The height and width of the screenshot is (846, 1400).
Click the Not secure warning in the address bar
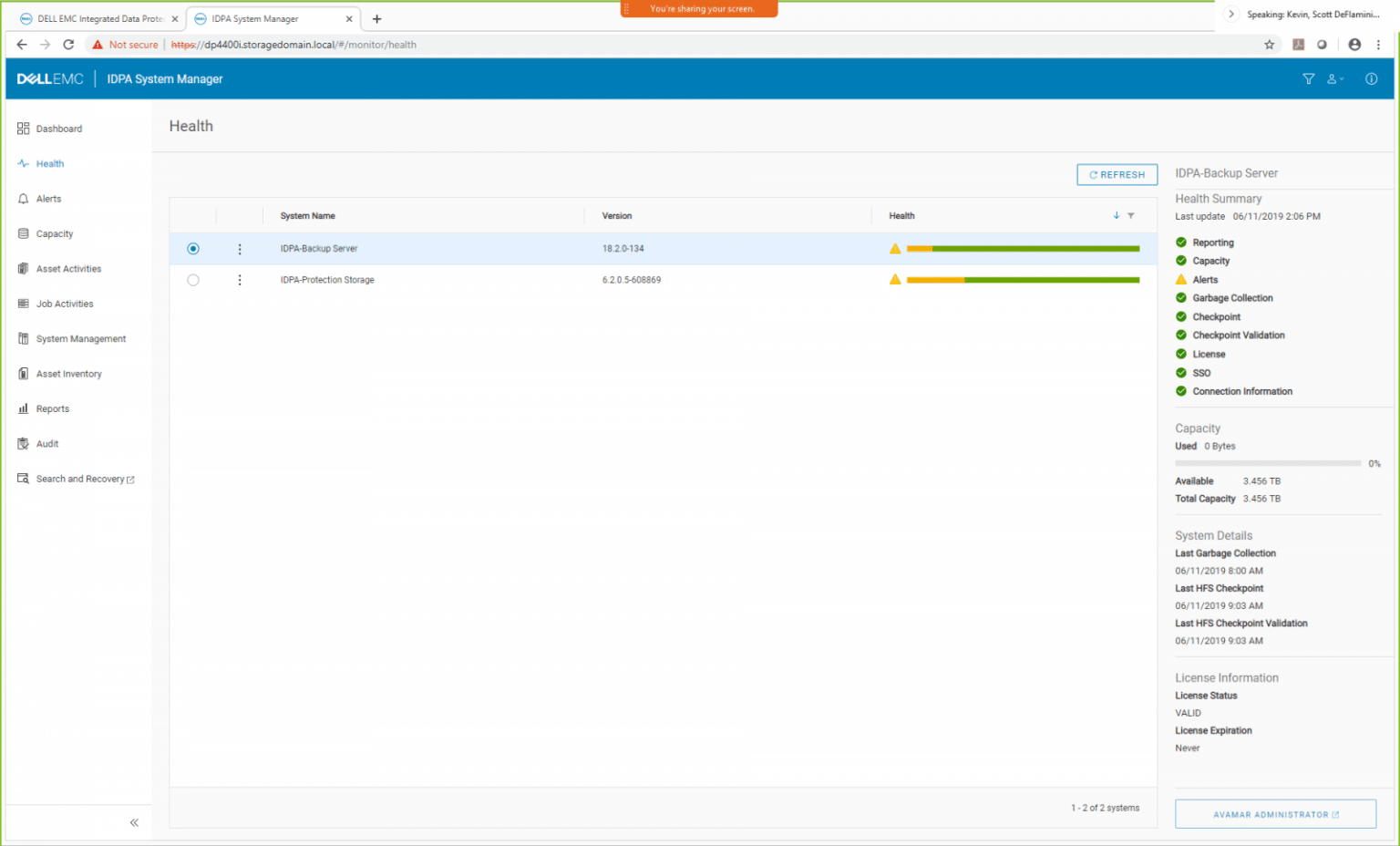tap(125, 45)
